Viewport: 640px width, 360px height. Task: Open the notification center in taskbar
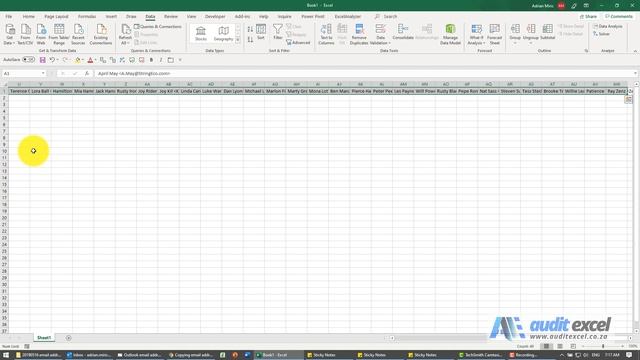tap(630, 355)
